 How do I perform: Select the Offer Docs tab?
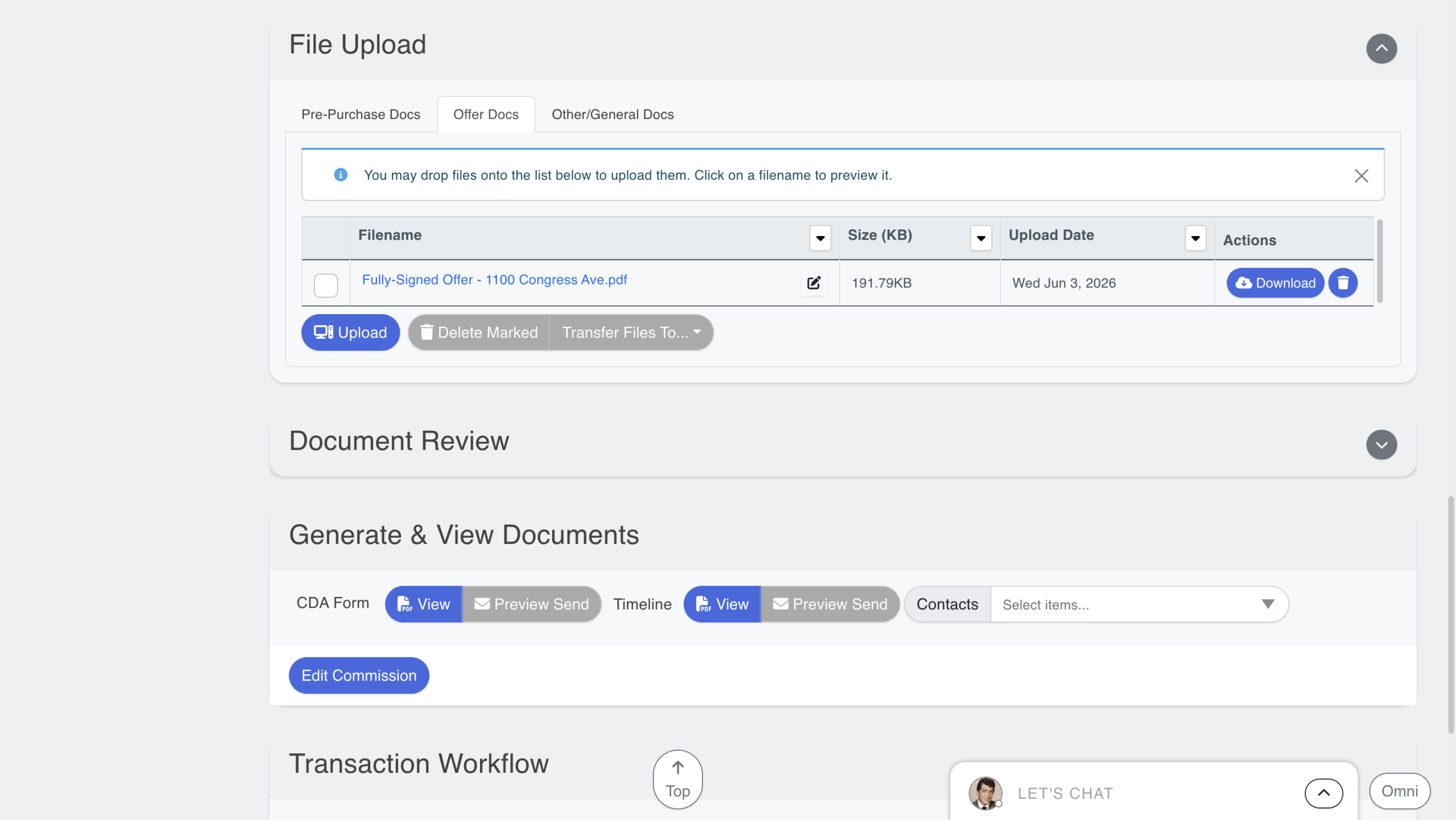(x=486, y=114)
